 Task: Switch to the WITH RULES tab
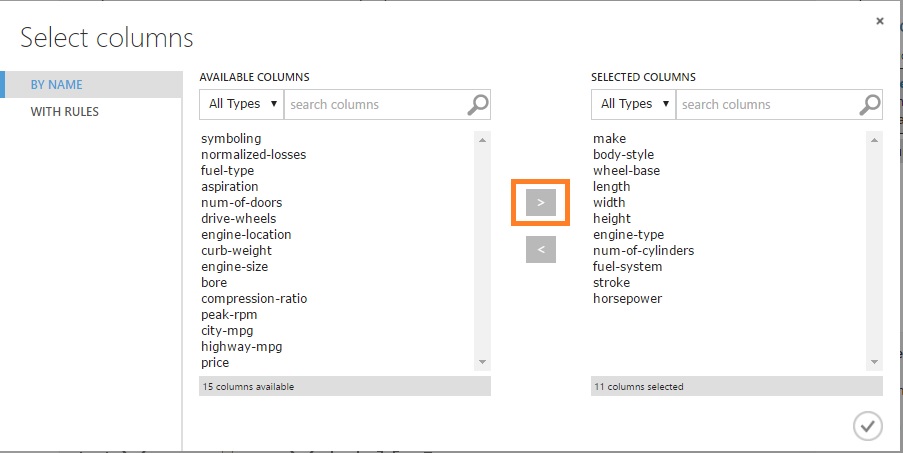pos(65,112)
